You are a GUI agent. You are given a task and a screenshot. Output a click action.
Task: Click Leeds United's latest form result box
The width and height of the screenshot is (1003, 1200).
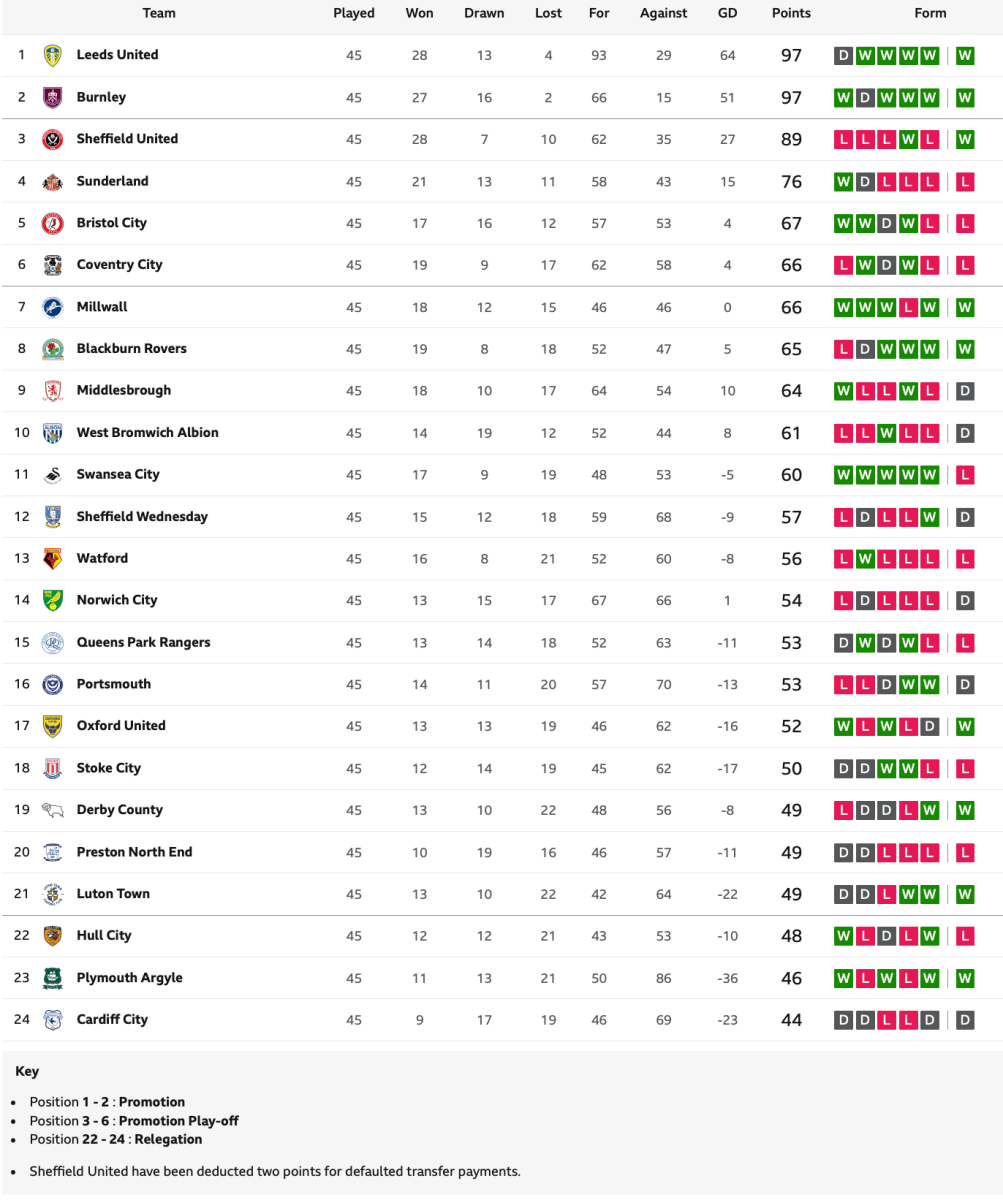pos(965,56)
